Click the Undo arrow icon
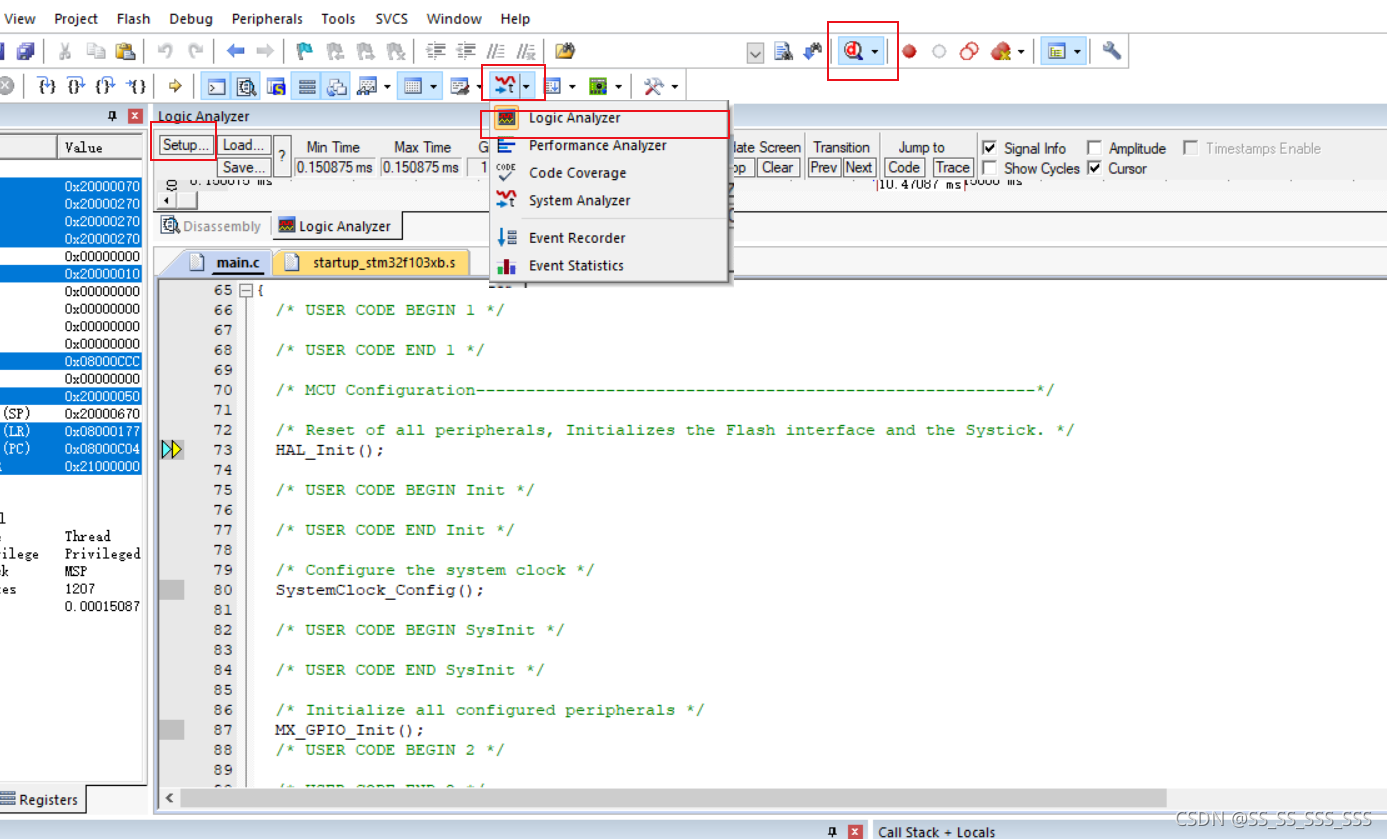Viewport: 1387px width, 839px height. (165, 51)
